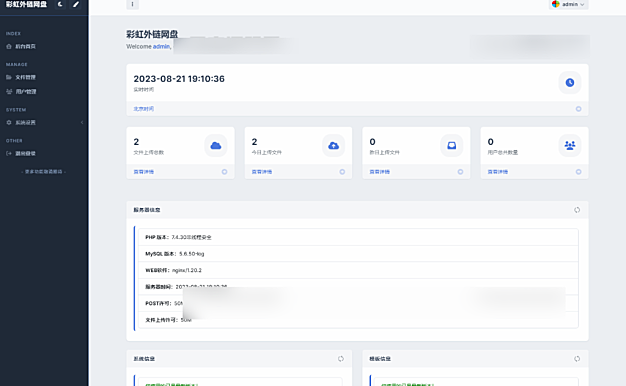
Task: Click the colorful avatar icon beside admin
Action: (x=555, y=4)
